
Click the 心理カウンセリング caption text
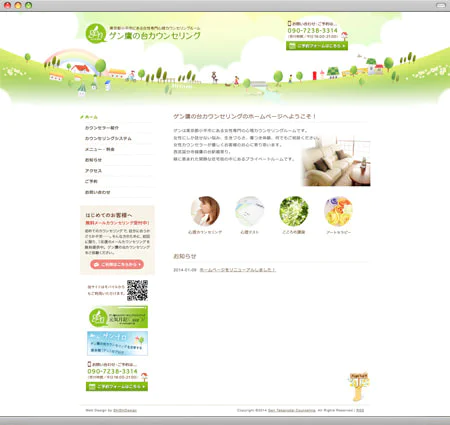205,232
